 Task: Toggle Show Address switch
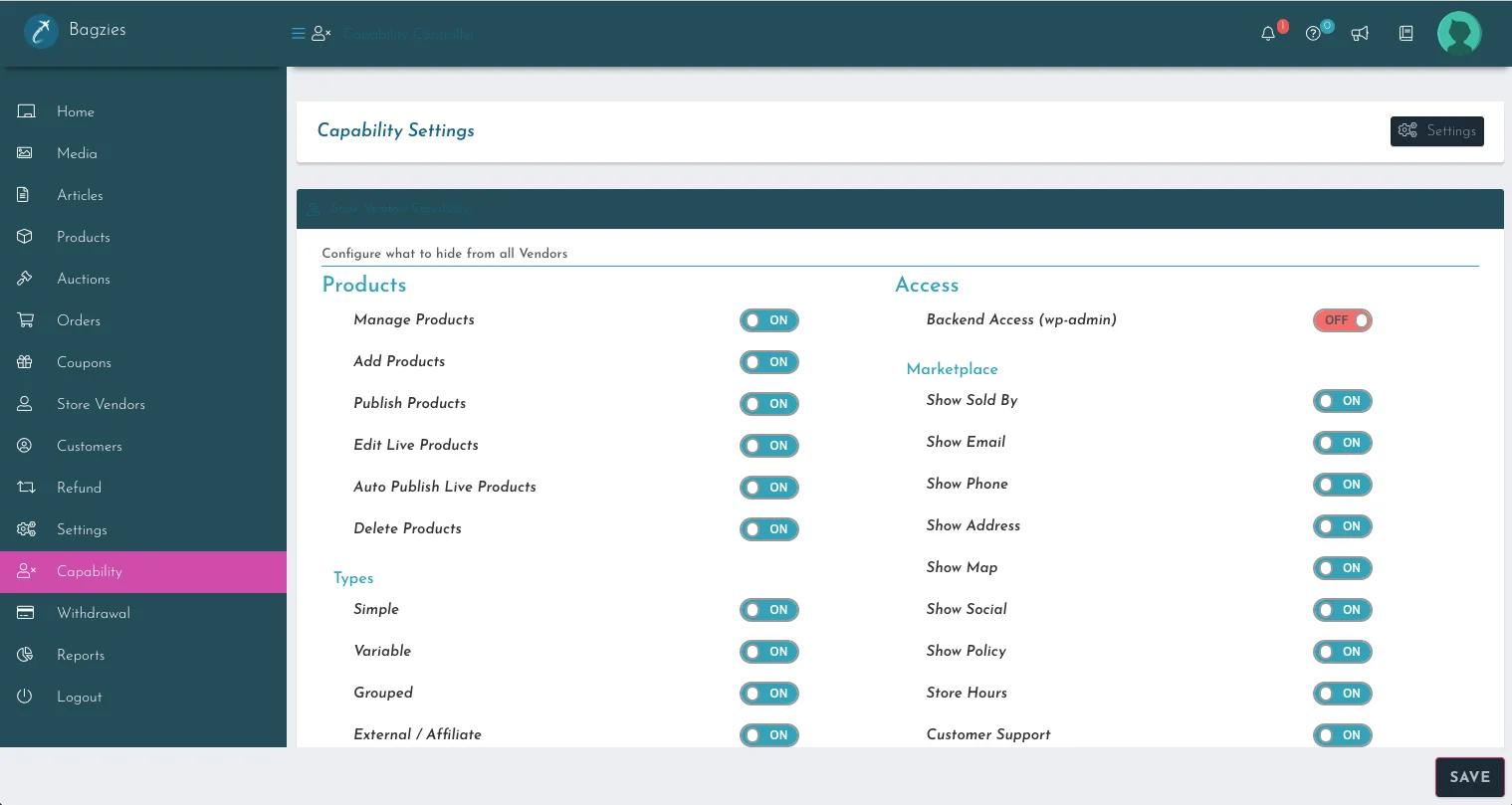tap(1342, 526)
